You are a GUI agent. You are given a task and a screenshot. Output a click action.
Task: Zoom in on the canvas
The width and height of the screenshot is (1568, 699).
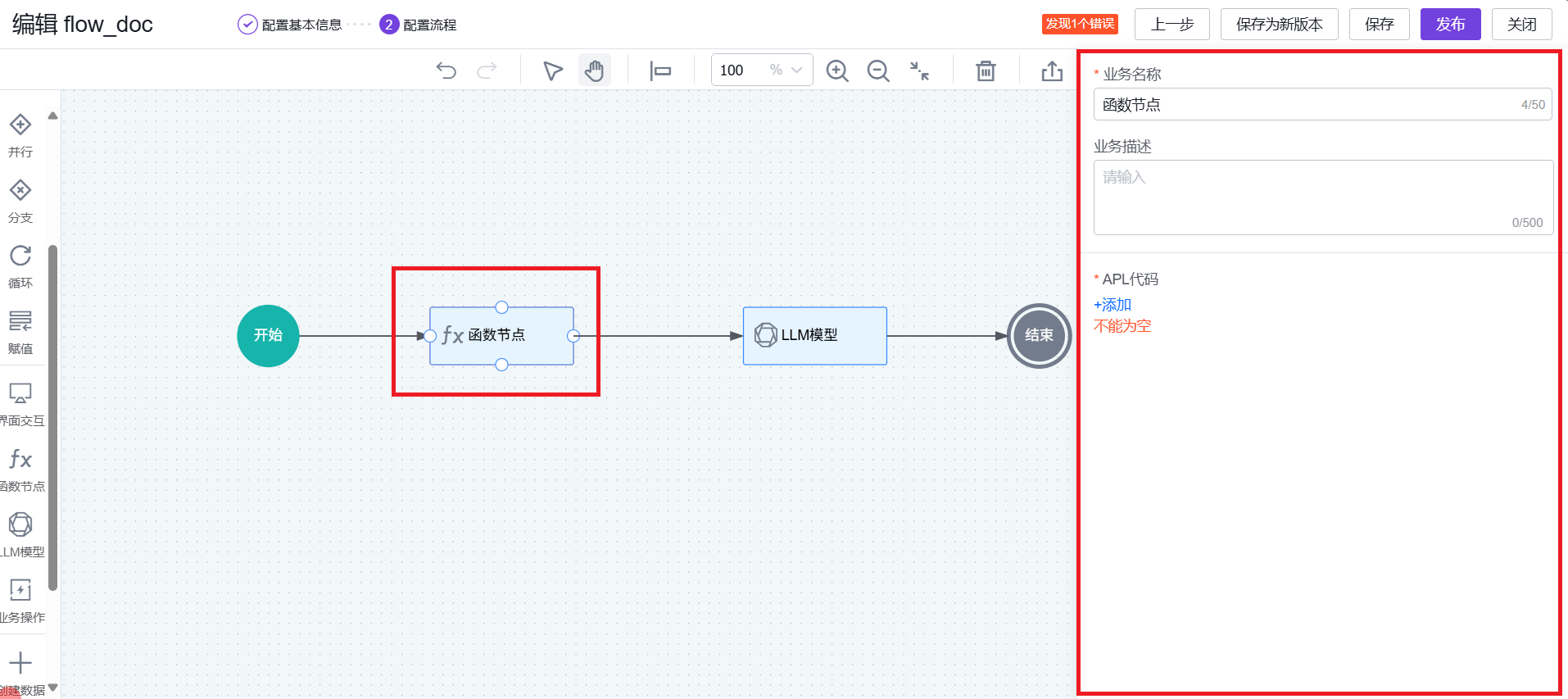836,70
